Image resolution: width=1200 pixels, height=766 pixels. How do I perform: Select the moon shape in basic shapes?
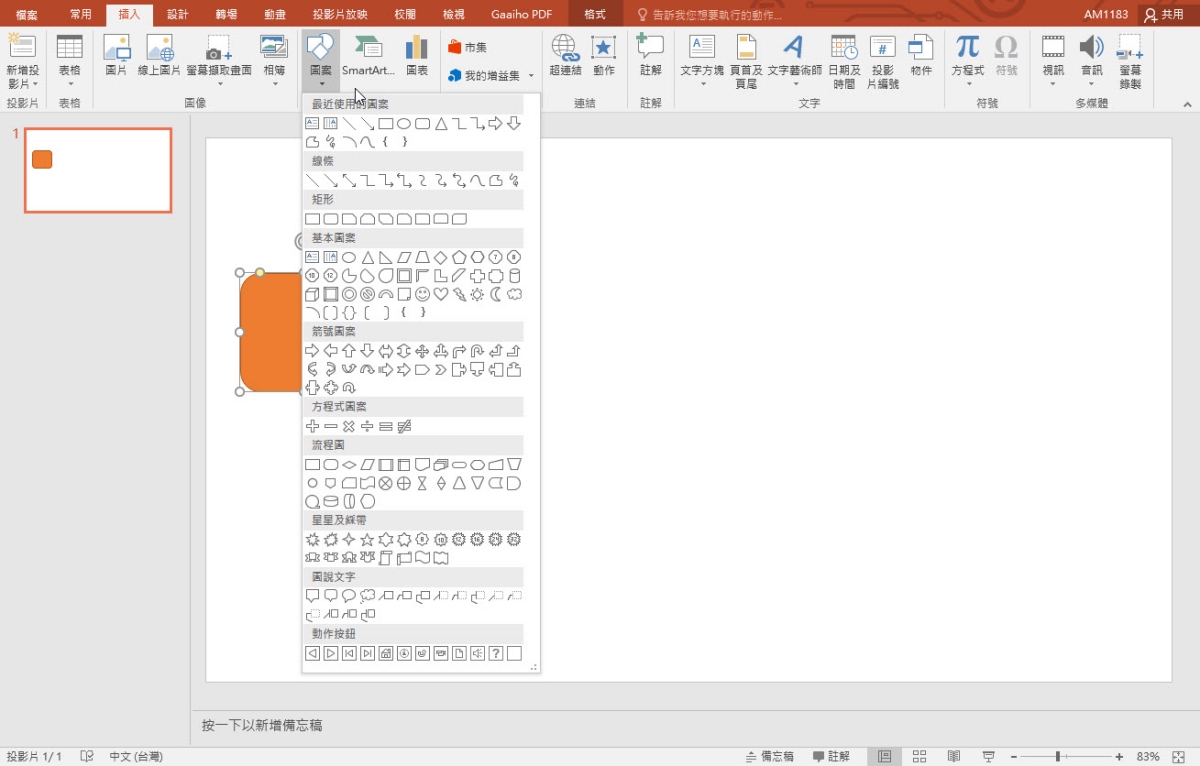[x=496, y=295]
